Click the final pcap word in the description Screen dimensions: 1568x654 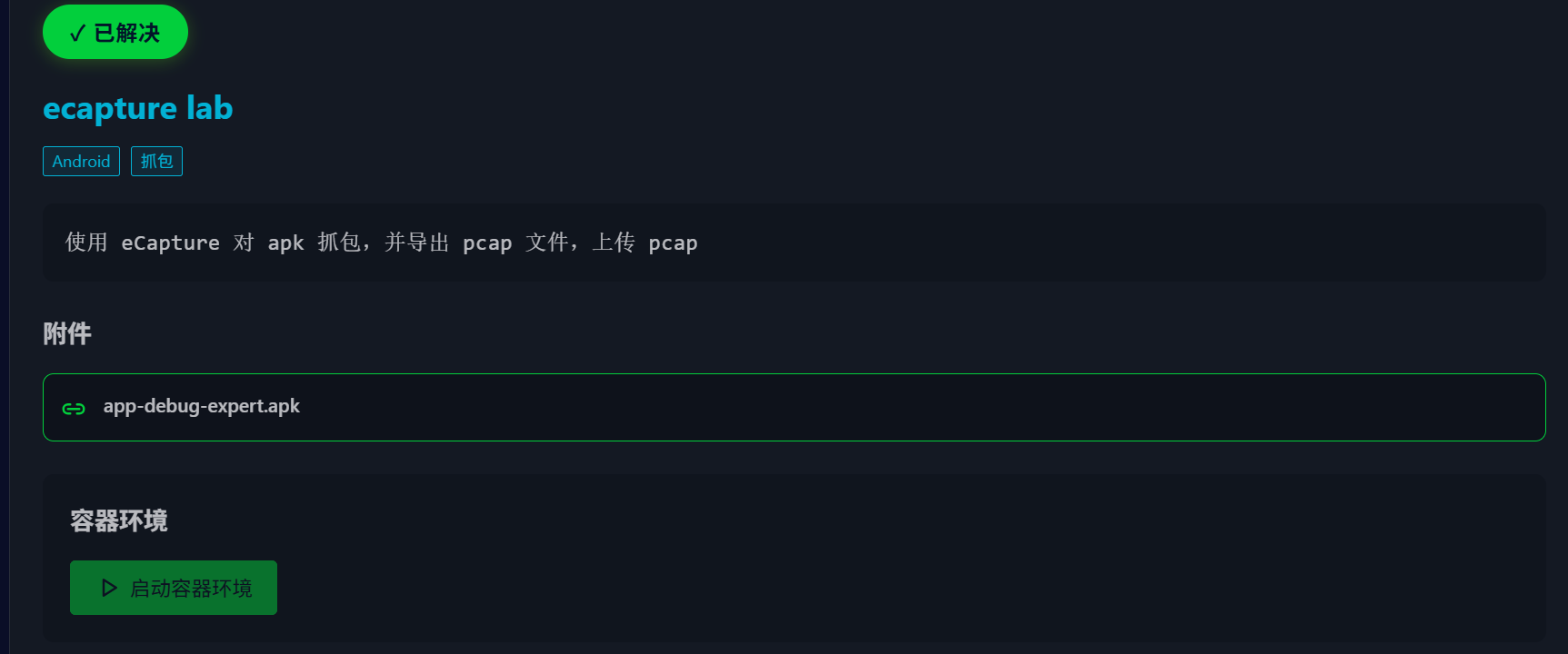coord(673,243)
